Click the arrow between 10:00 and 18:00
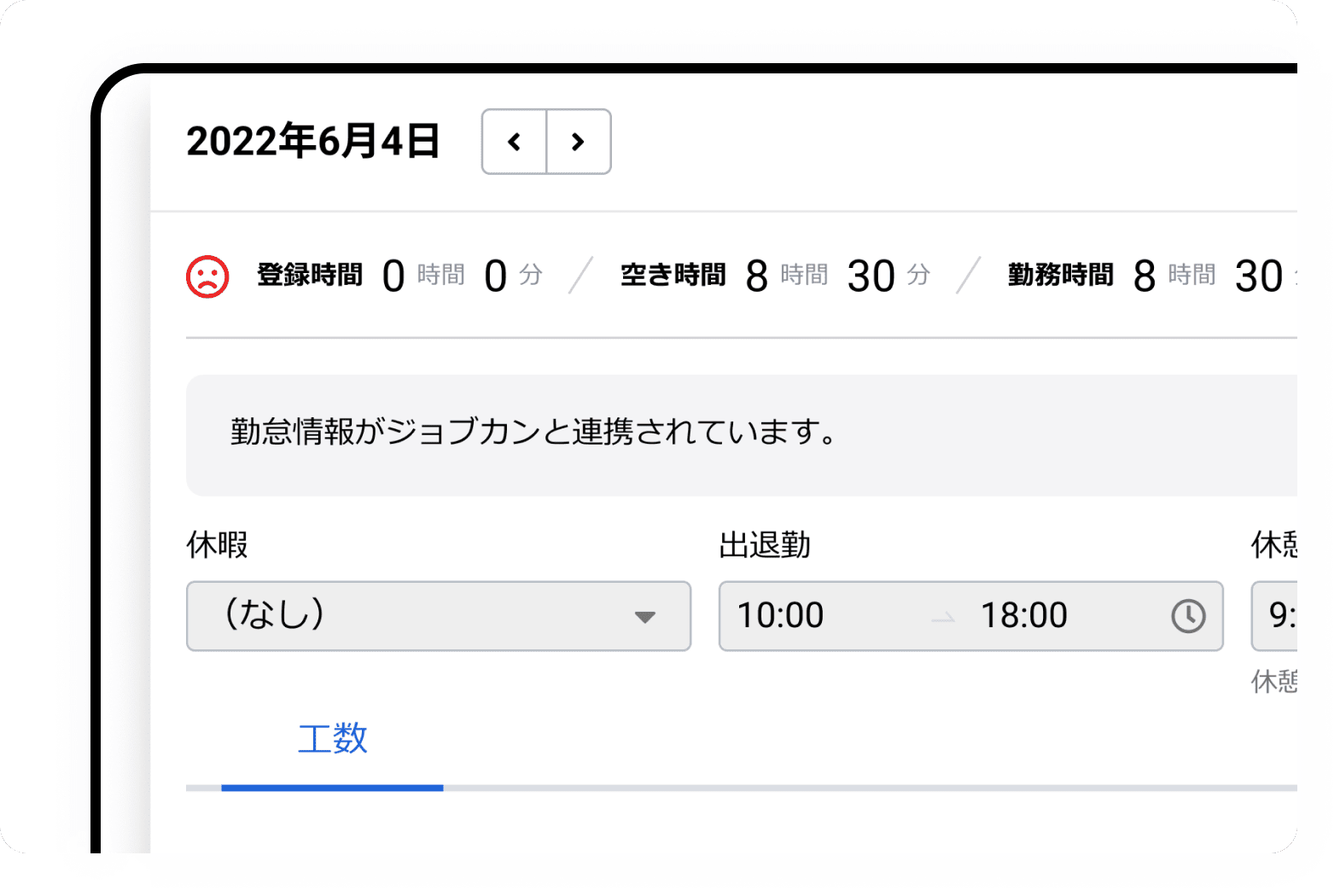The image size is (1340, 896). 943,617
